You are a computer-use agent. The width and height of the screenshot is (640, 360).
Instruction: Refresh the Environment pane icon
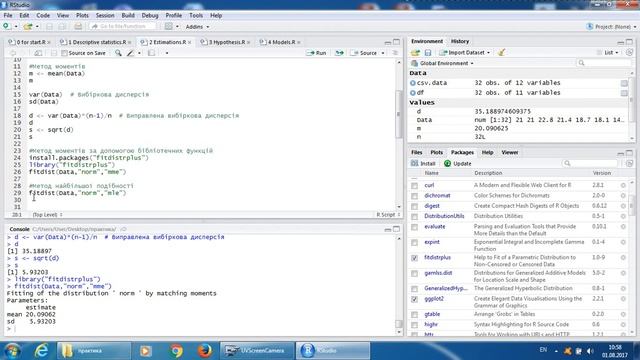(x=629, y=53)
